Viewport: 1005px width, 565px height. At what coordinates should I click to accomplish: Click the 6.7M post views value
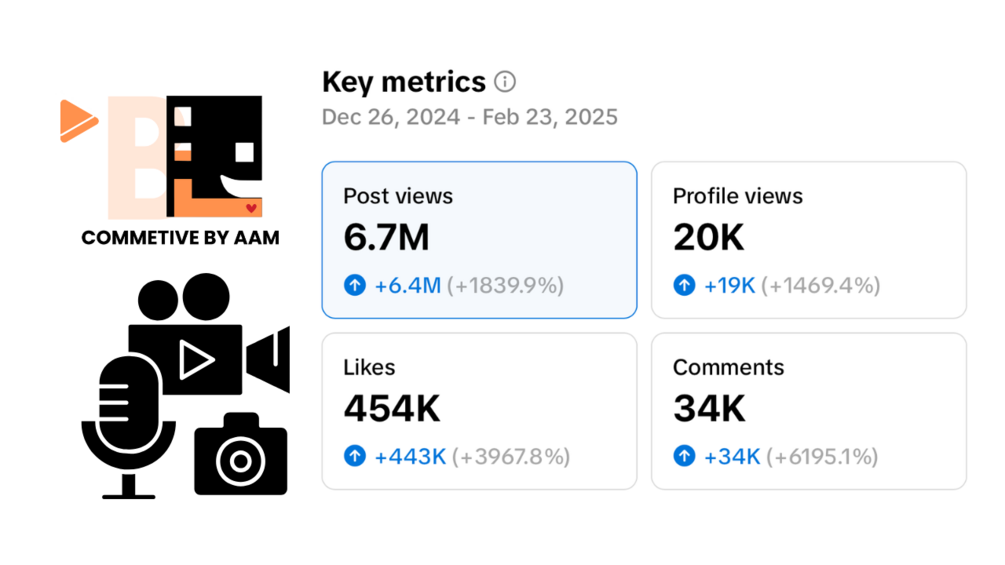[386, 238]
